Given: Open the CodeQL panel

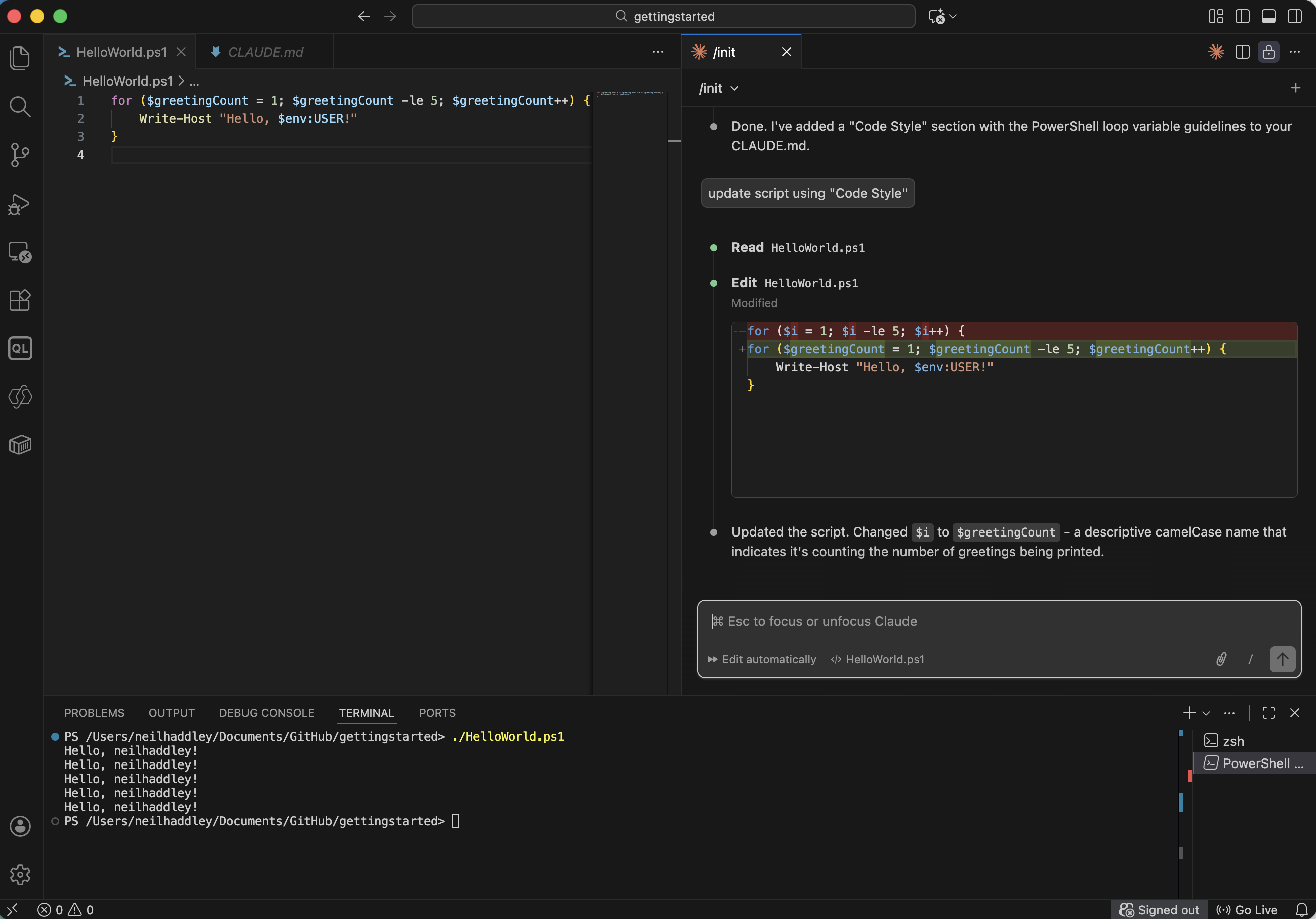Looking at the screenshot, I should point(20,348).
